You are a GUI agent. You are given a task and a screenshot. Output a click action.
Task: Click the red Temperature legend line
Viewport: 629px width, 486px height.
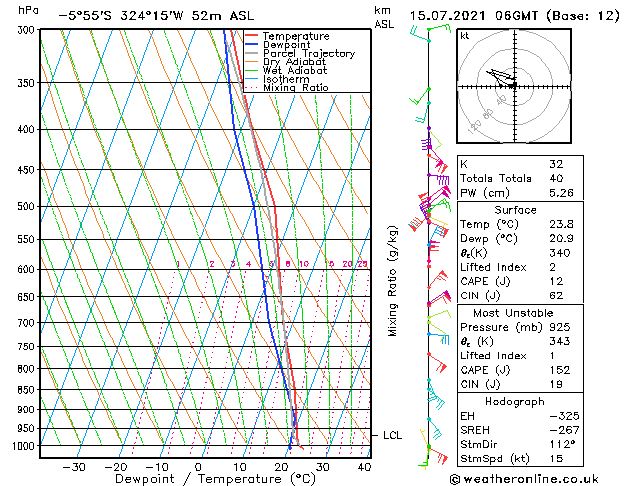click(x=251, y=36)
